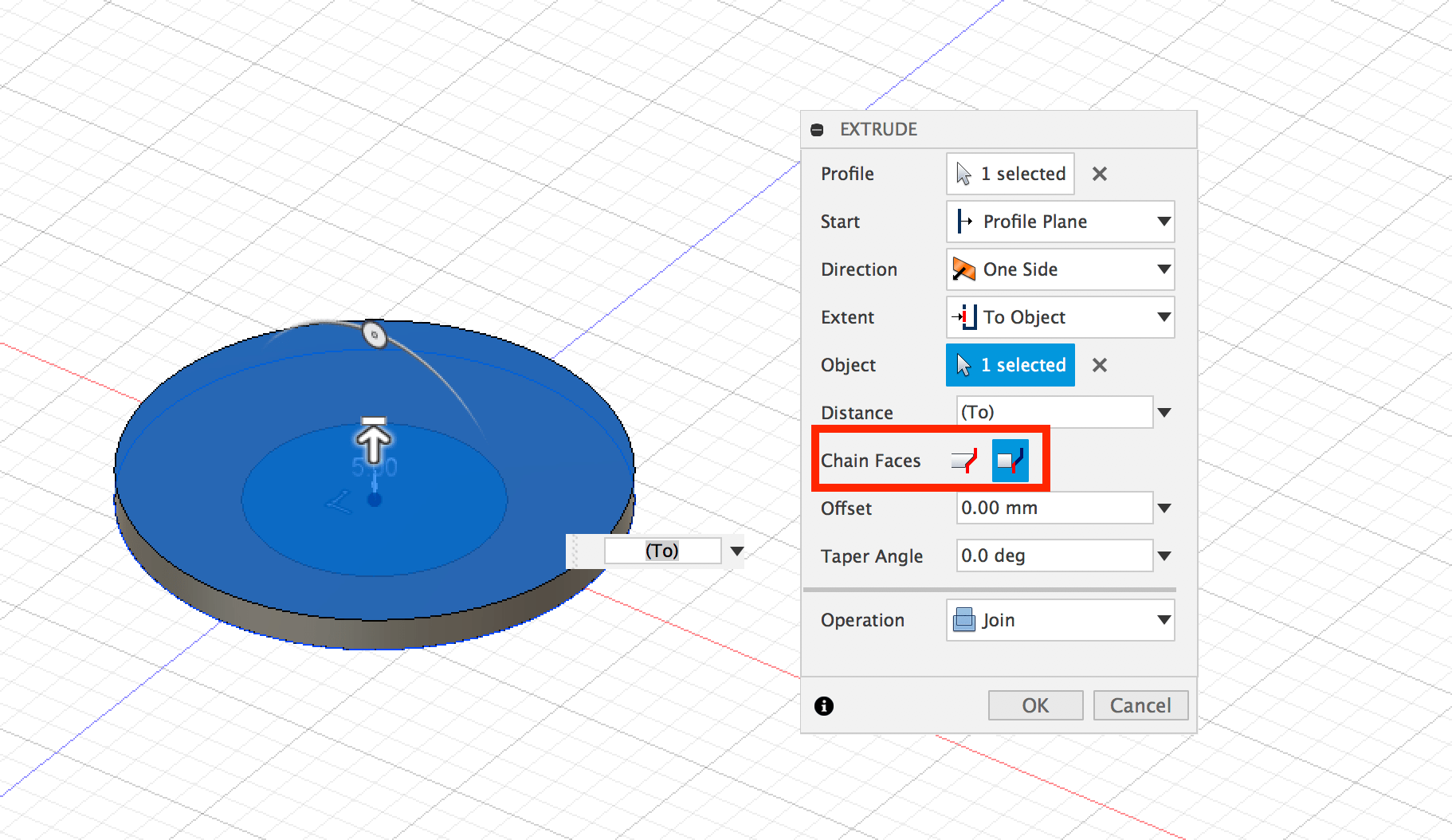Click the Join operation icon
Screen dimensions: 1452x840
click(x=965, y=620)
